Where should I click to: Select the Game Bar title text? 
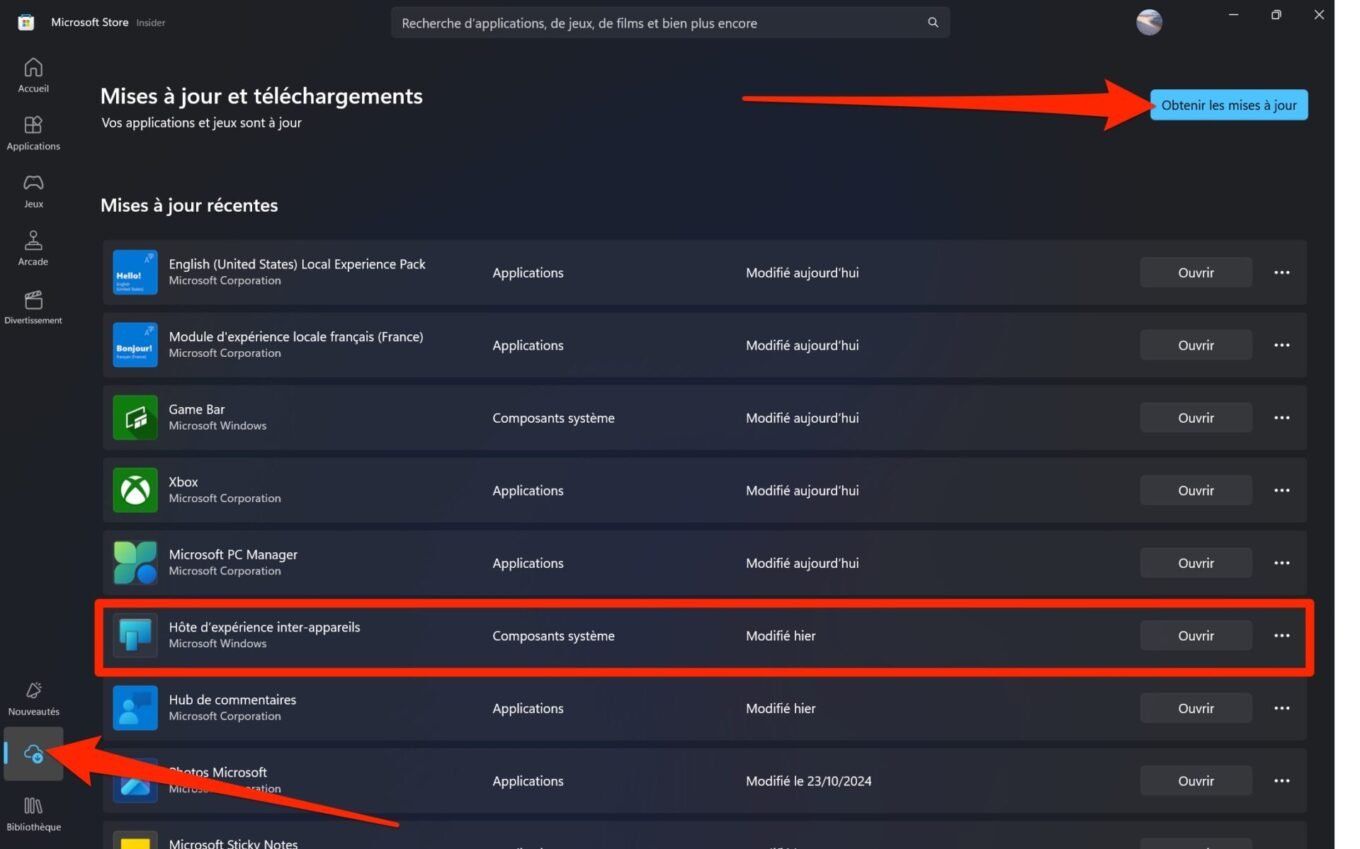(196, 409)
